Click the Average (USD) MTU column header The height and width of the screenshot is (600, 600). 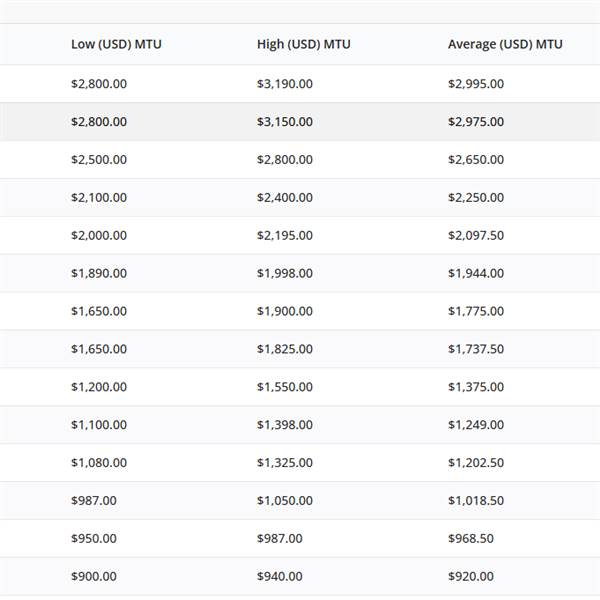point(505,45)
